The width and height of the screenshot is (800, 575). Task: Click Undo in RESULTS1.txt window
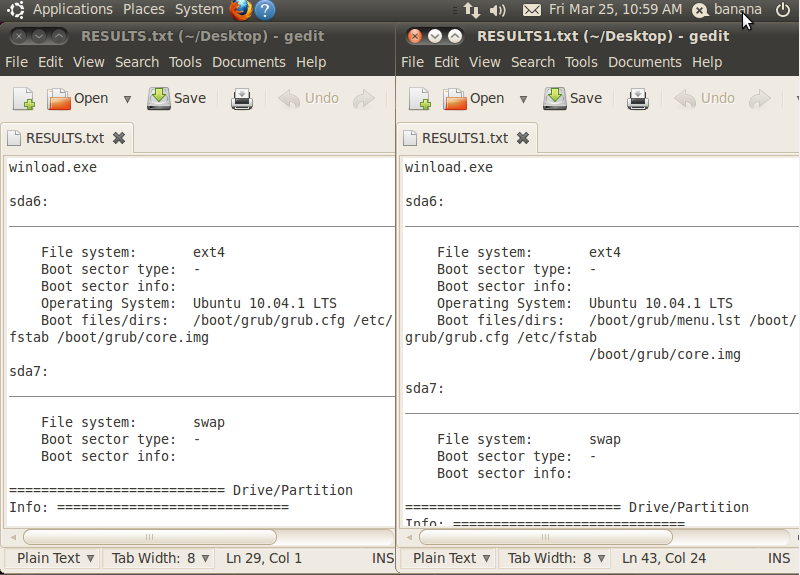pyautogui.click(x=705, y=98)
